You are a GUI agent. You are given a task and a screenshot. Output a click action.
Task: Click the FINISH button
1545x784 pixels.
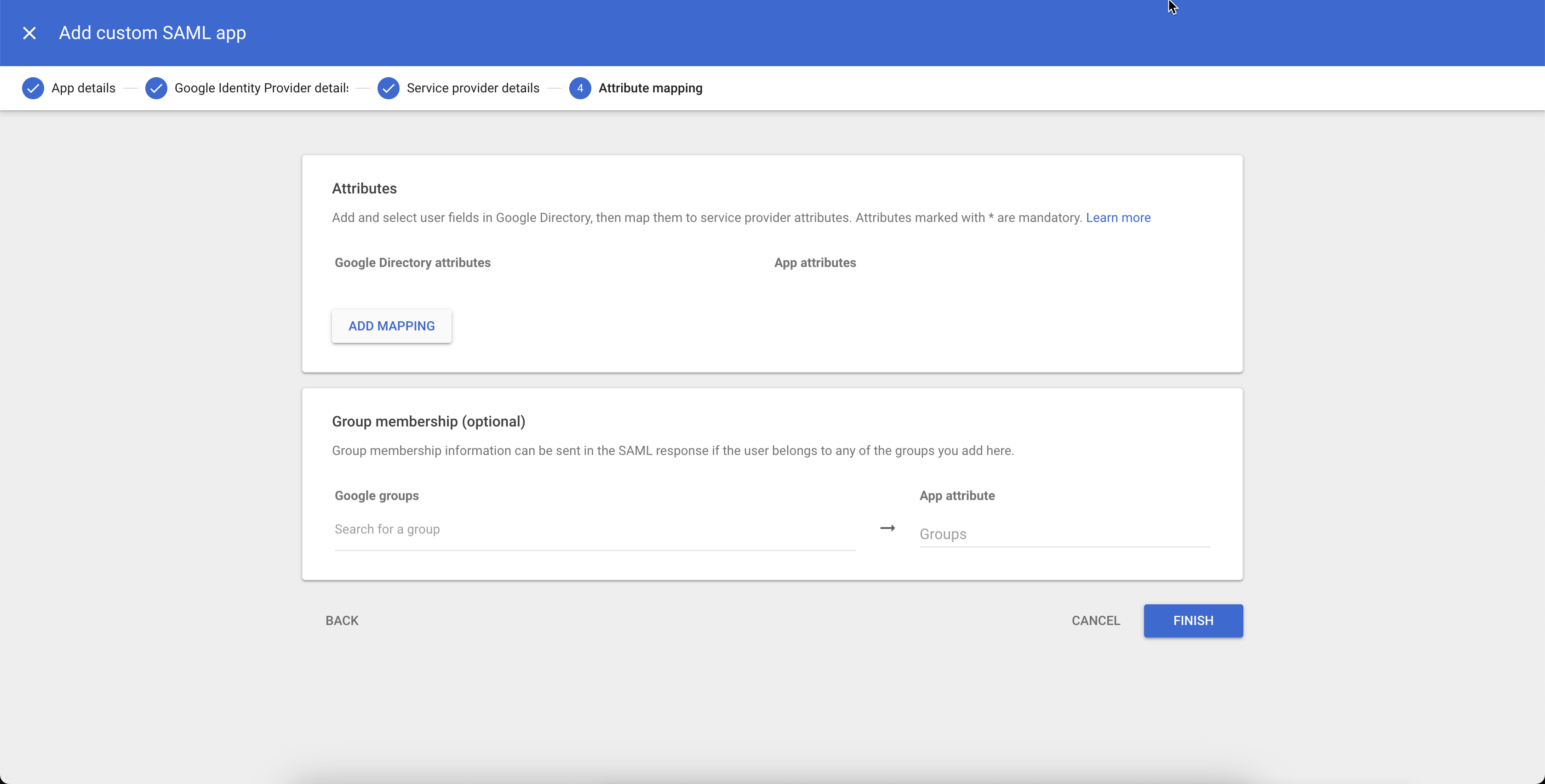pyautogui.click(x=1193, y=620)
